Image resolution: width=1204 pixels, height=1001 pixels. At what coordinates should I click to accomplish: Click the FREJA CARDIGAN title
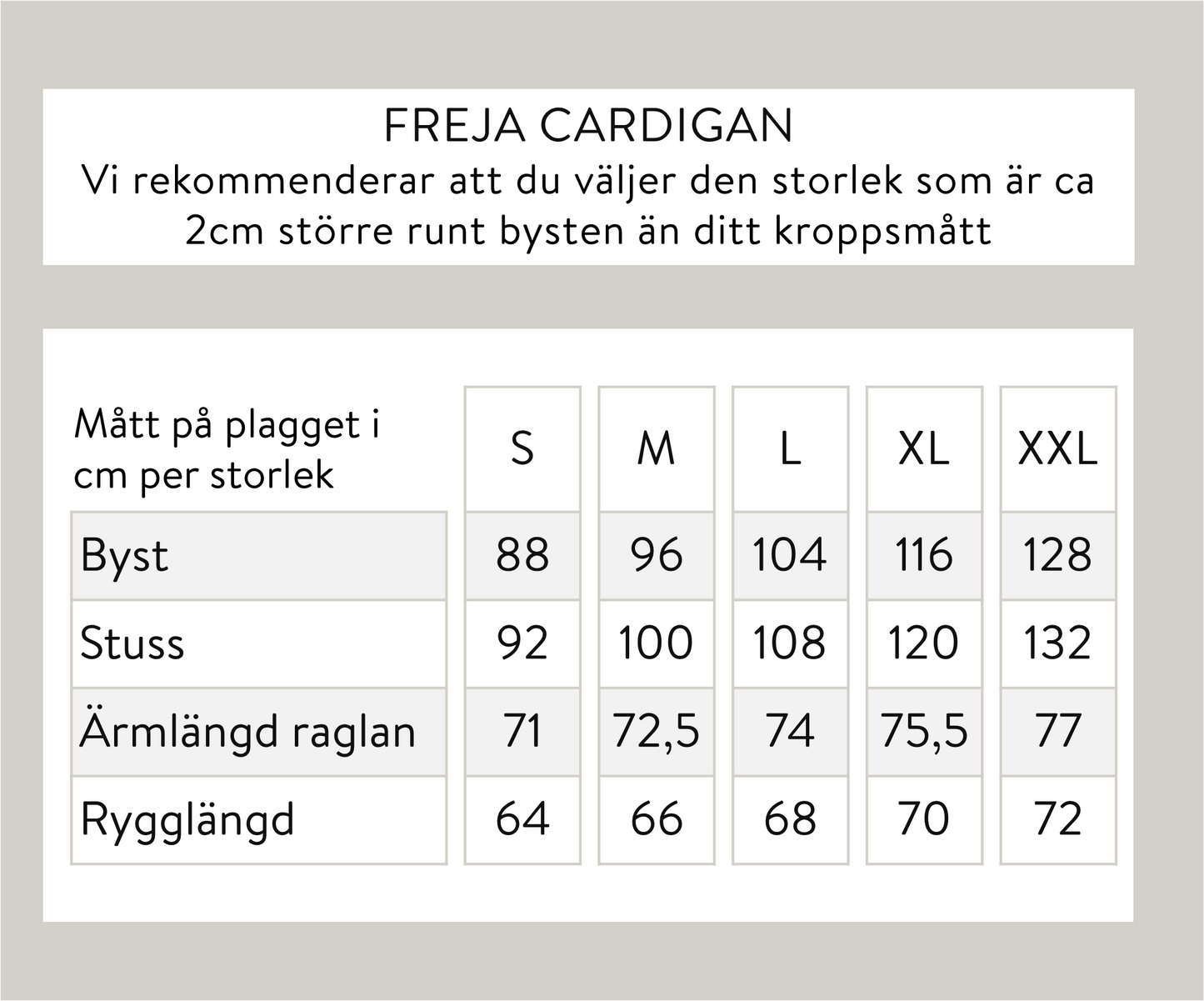588,127
